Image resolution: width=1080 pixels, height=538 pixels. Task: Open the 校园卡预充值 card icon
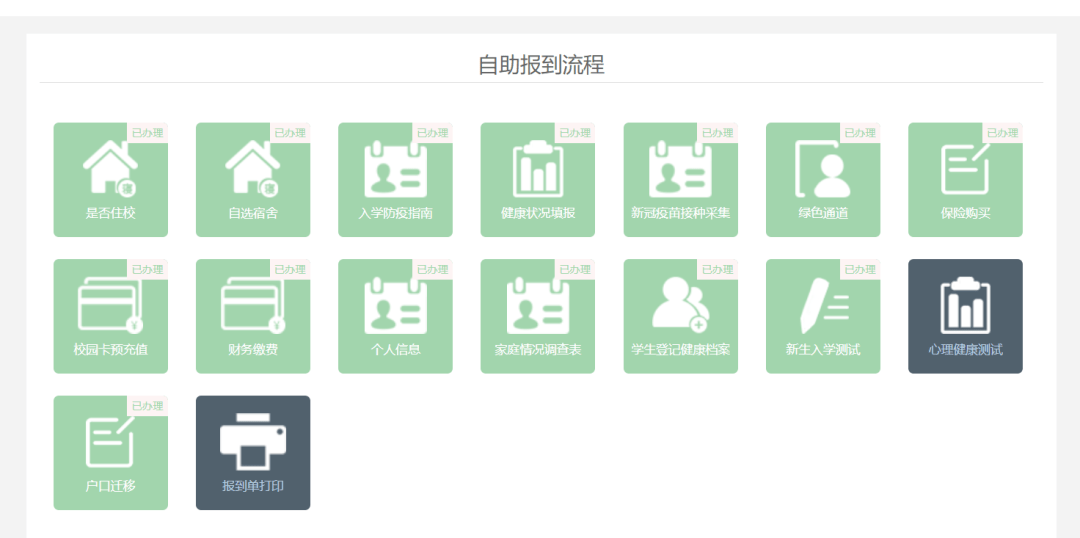click(110, 305)
